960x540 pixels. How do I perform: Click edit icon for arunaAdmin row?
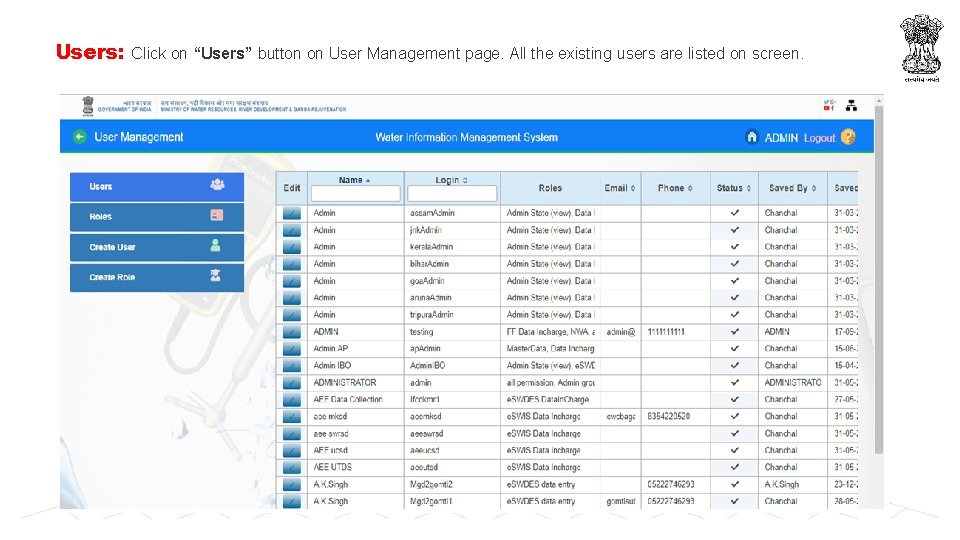click(292, 298)
